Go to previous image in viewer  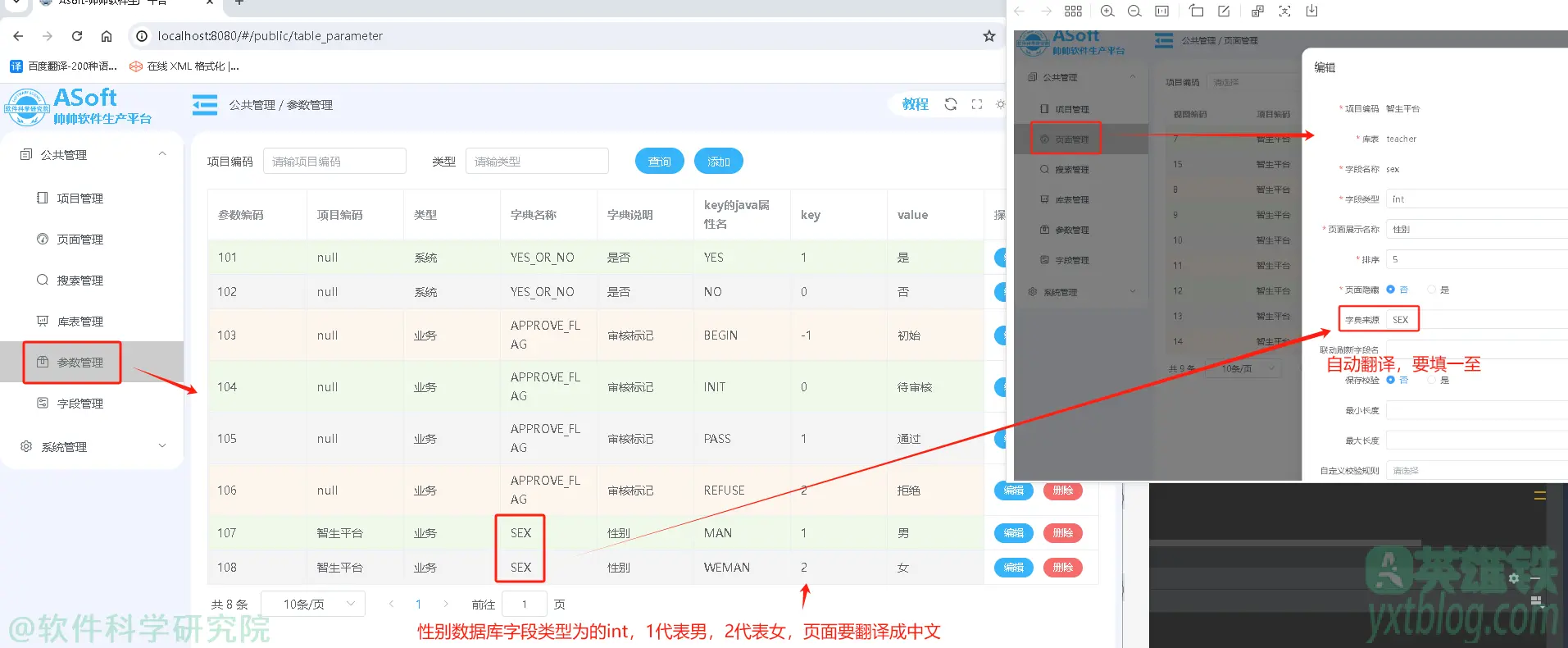pyautogui.click(x=1019, y=11)
